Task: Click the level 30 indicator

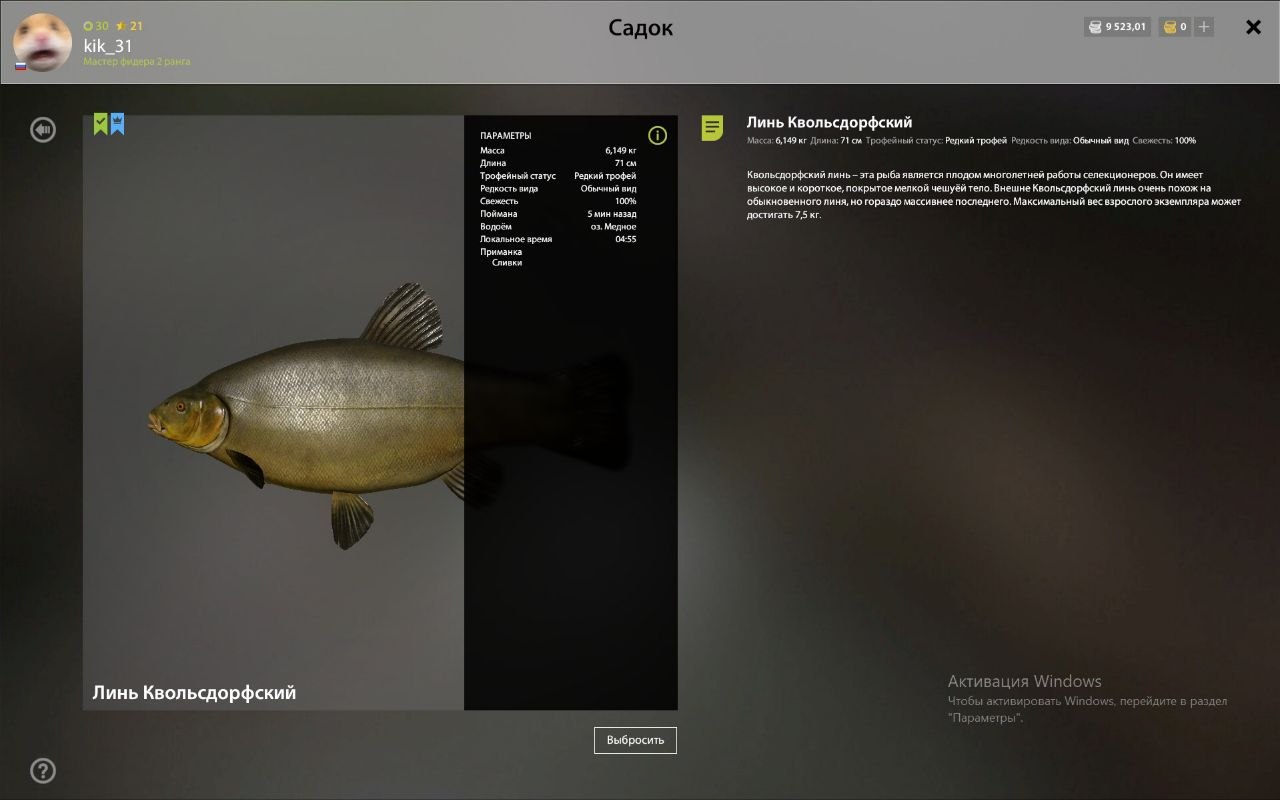Action: coord(96,26)
